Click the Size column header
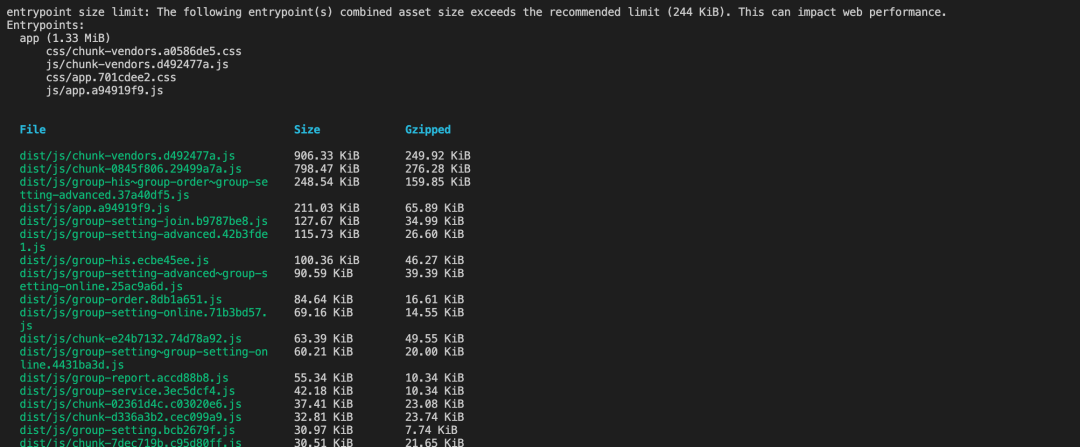1080x447 pixels. pos(307,129)
